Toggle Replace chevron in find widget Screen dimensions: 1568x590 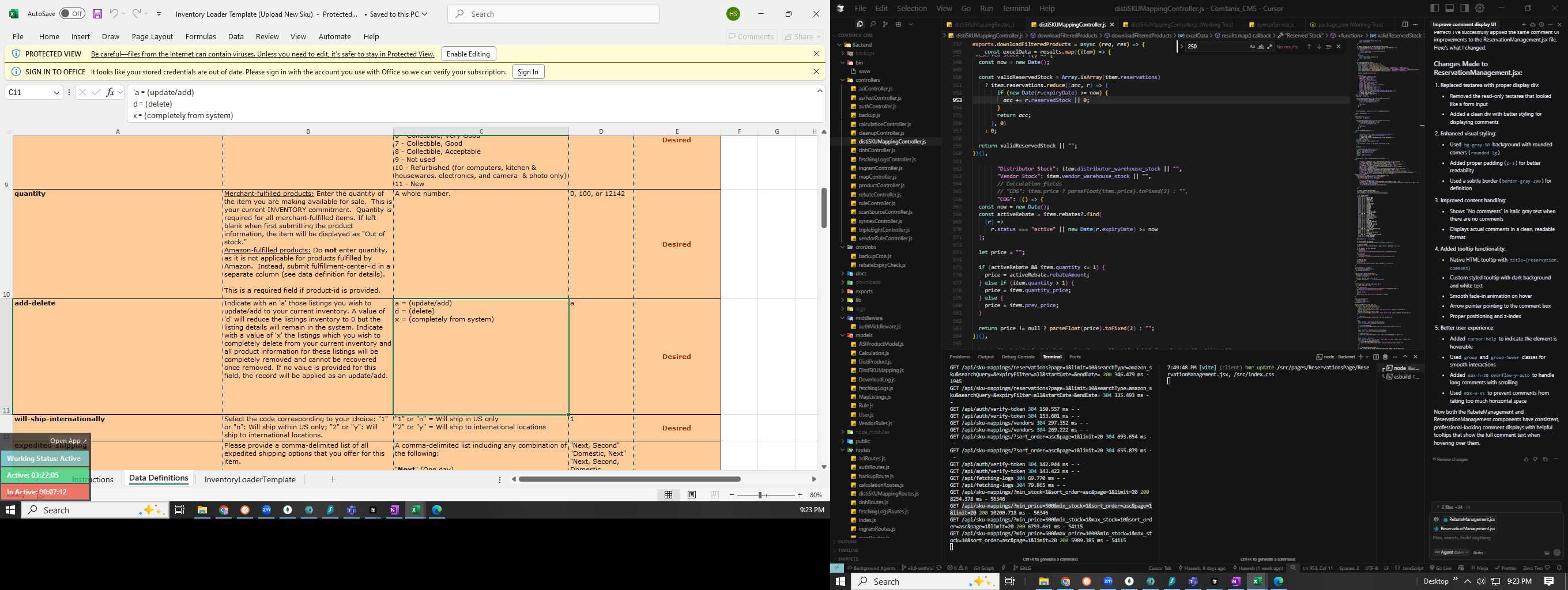point(1182,46)
